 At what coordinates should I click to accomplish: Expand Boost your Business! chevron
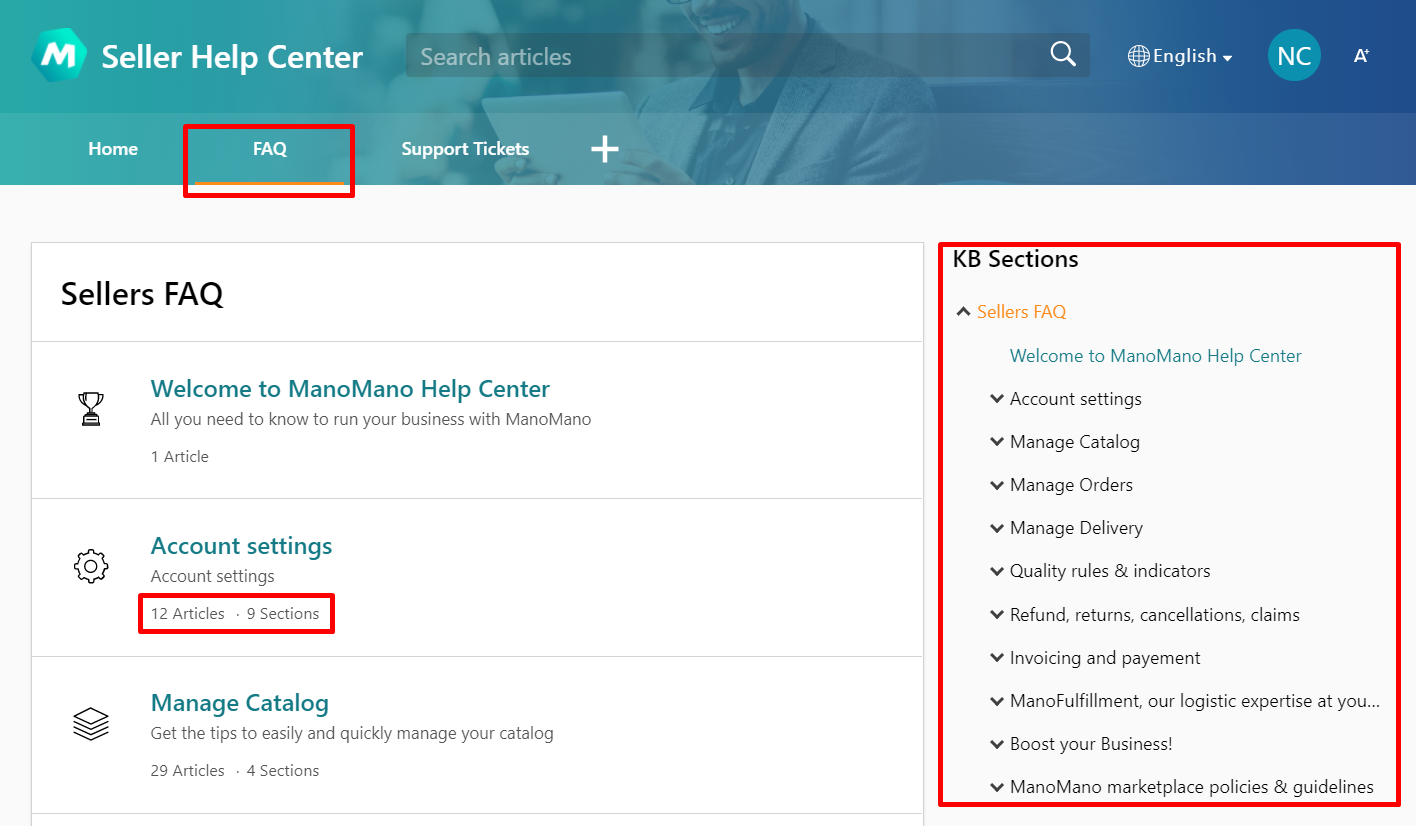point(996,744)
